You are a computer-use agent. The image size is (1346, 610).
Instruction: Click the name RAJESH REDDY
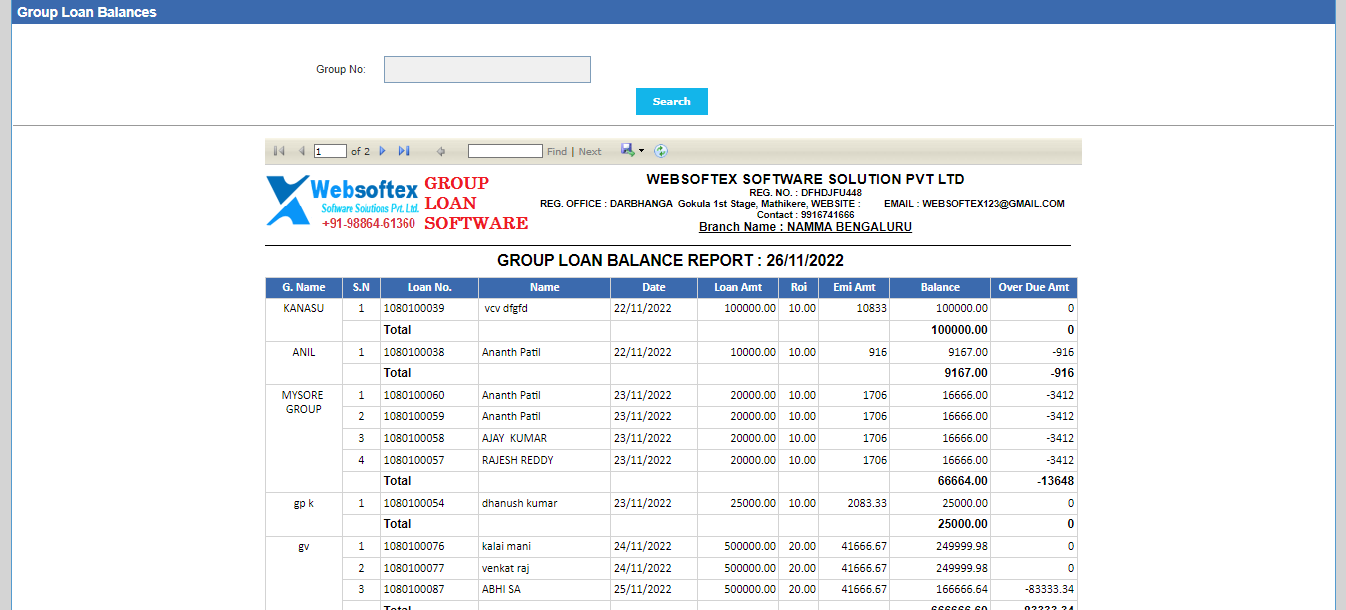518,460
